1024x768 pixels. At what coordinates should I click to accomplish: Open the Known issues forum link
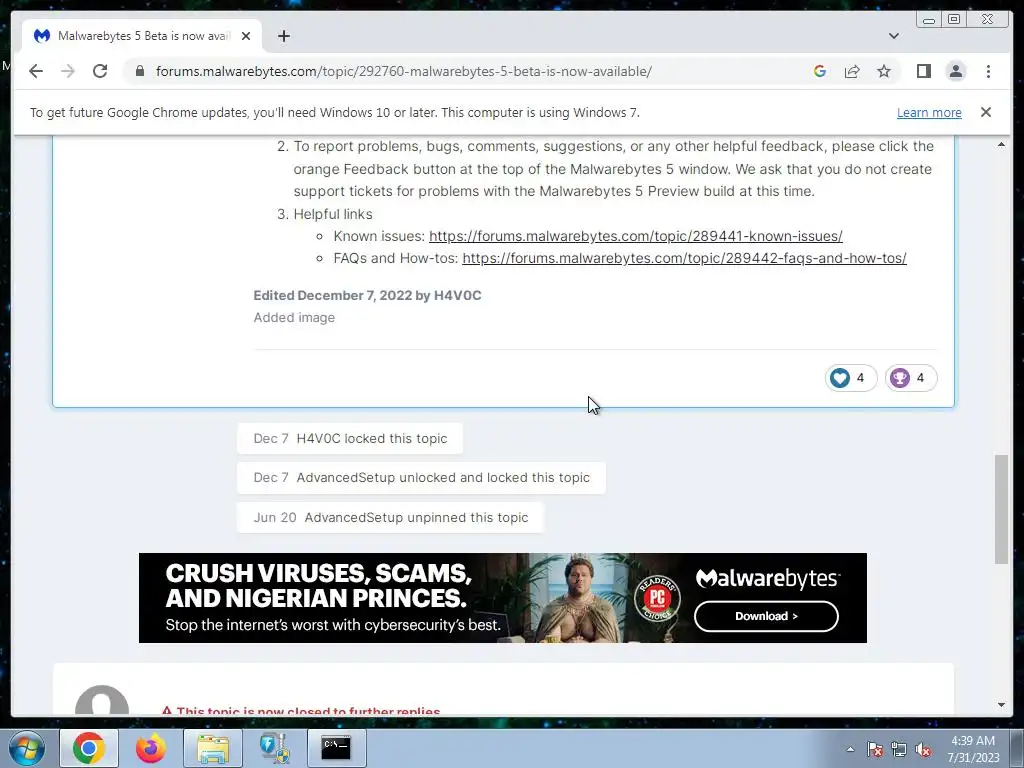pos(635,236)
